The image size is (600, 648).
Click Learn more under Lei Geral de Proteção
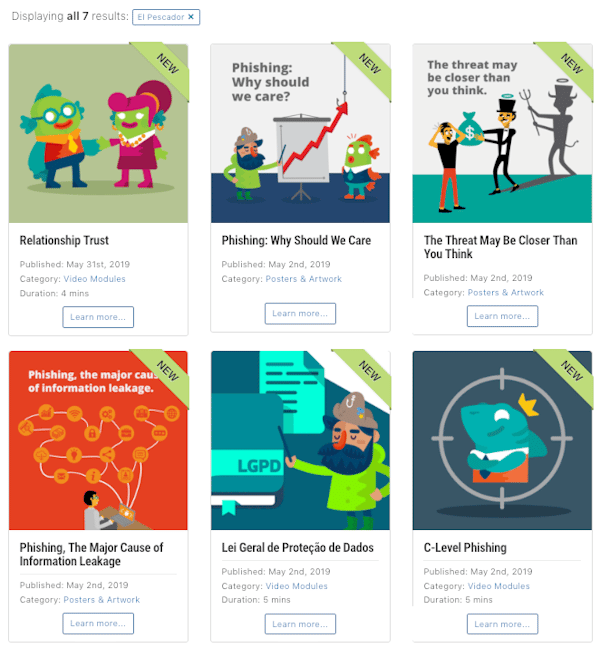(x=300, y=624)
